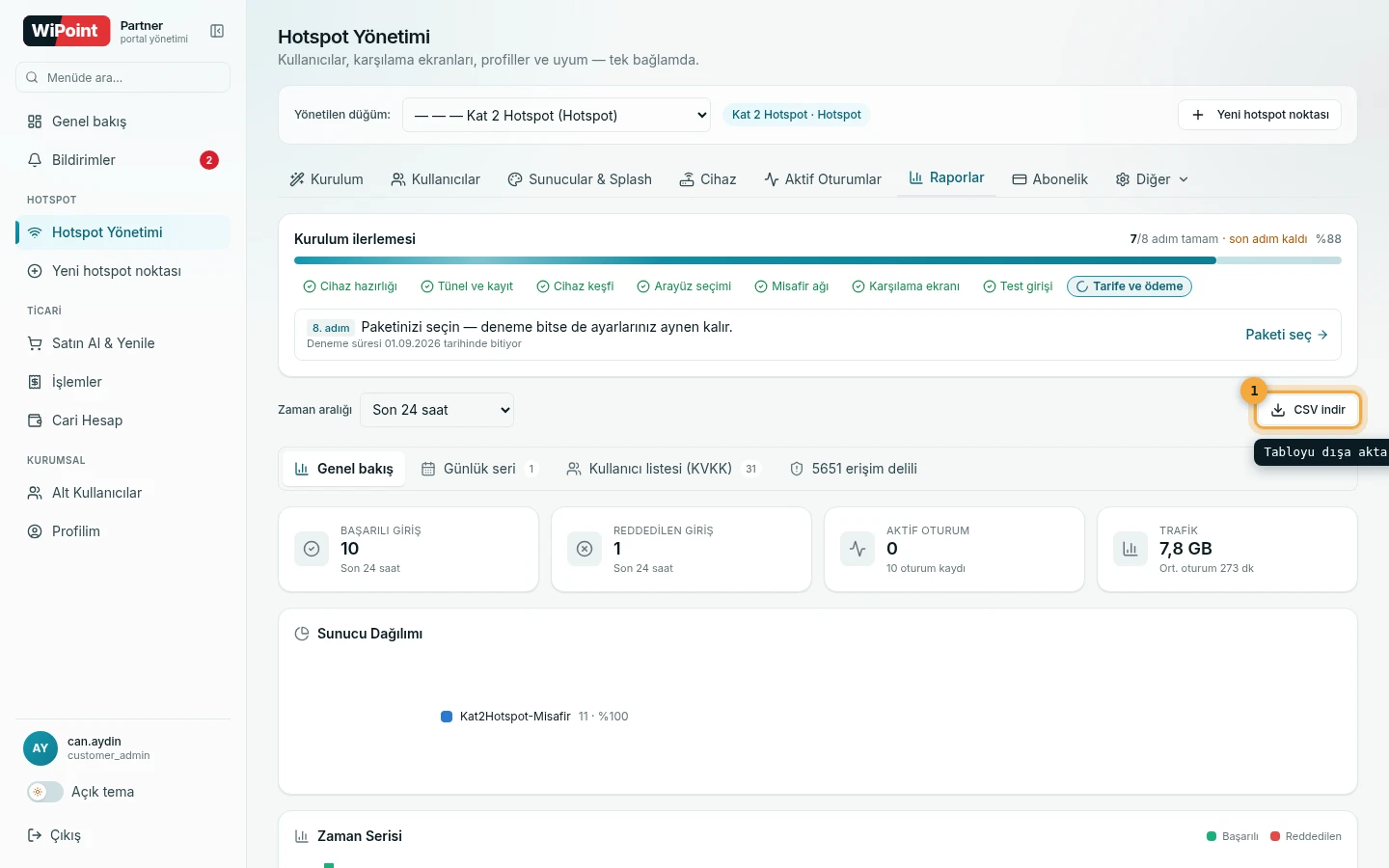The width and height of the screenshot is (1389, 868).
Task: Switch to the Kurulum tab
Action: tap(326, 179)
